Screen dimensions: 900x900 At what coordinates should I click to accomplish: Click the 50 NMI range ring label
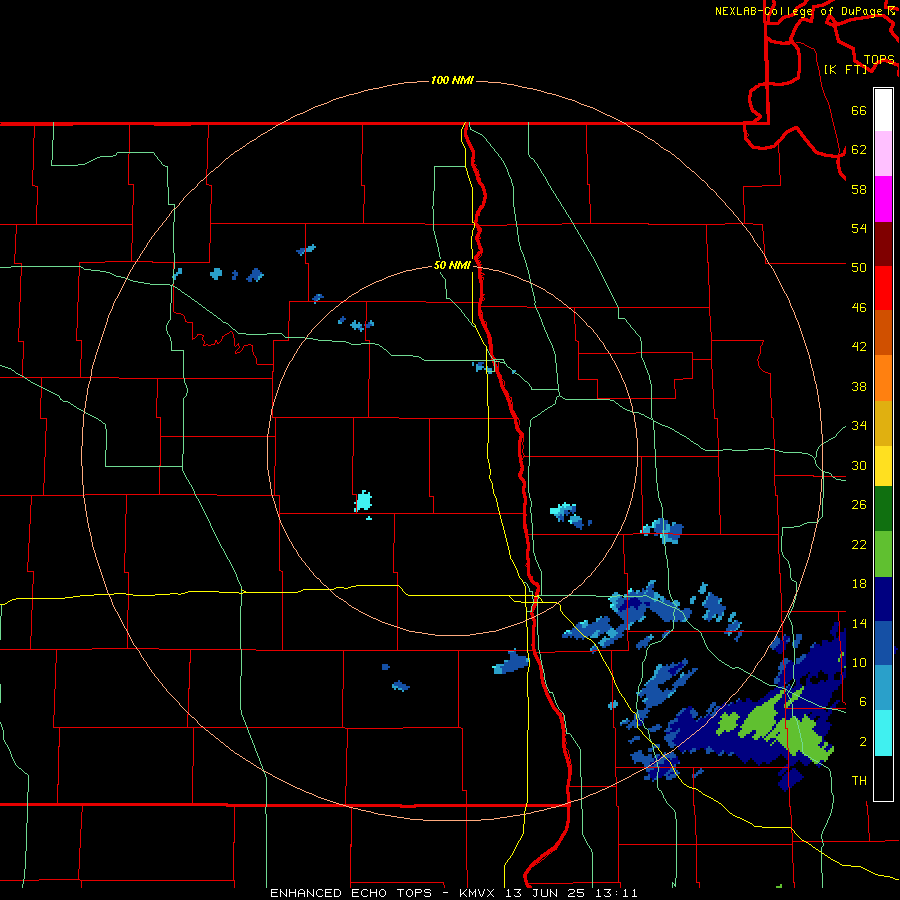pos(452,265)
